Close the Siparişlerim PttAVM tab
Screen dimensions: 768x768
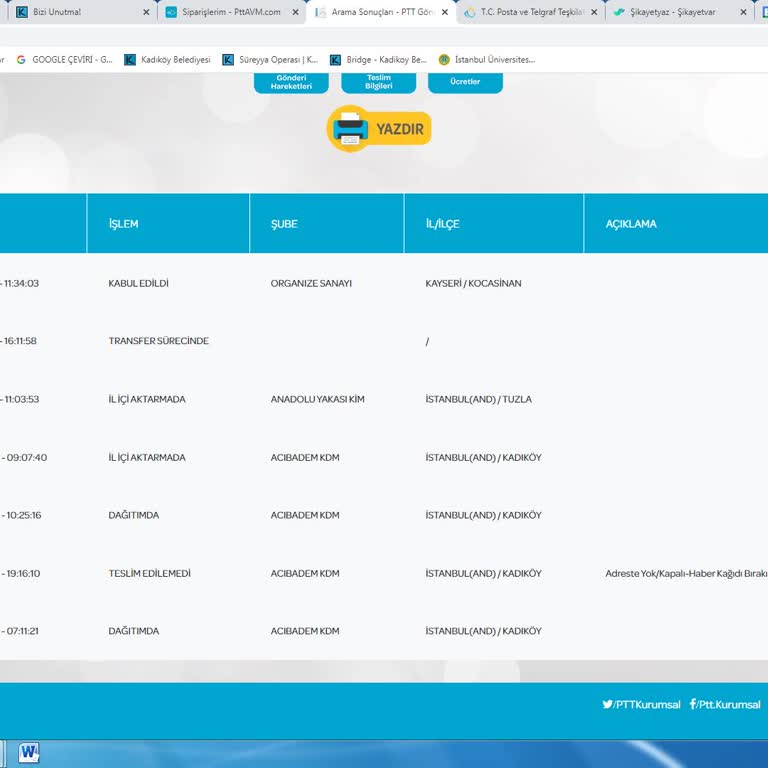point(295,13)
